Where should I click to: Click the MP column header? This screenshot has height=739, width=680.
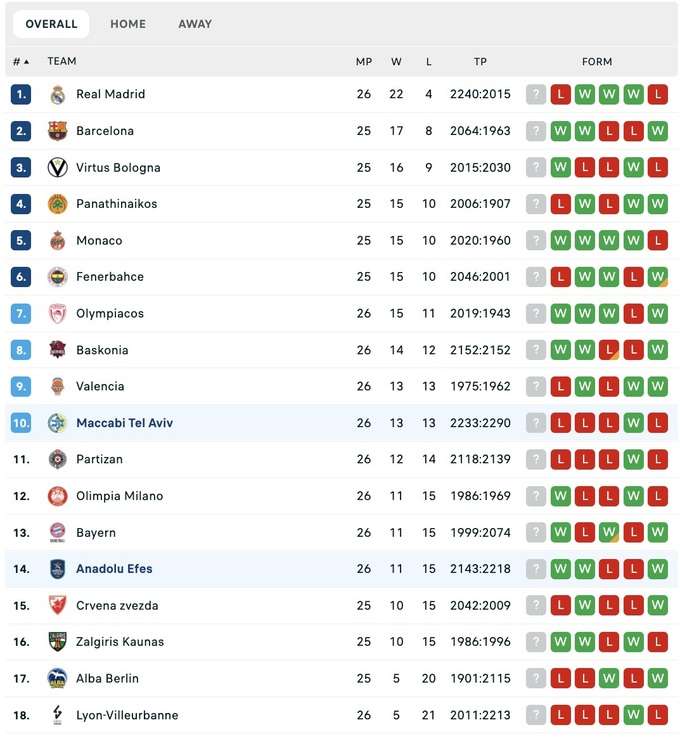tap(364, 62)
